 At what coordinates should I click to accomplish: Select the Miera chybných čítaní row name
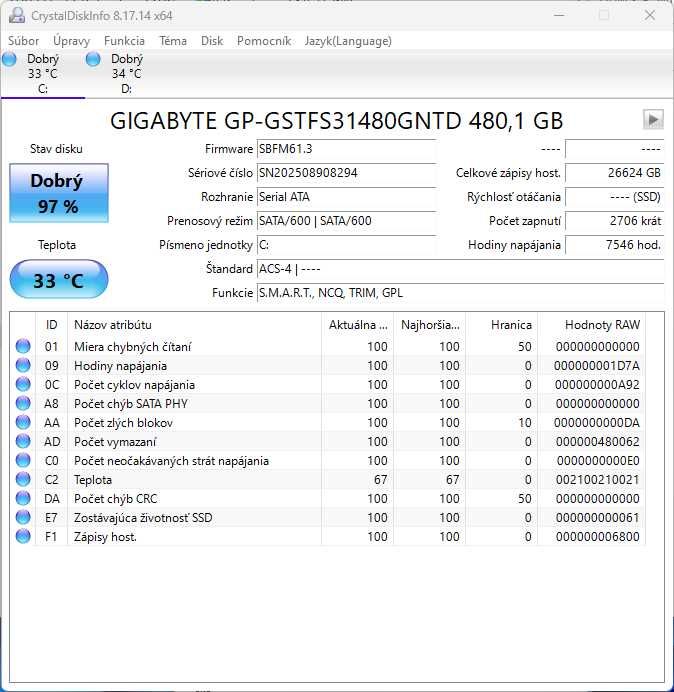(132, 347)
